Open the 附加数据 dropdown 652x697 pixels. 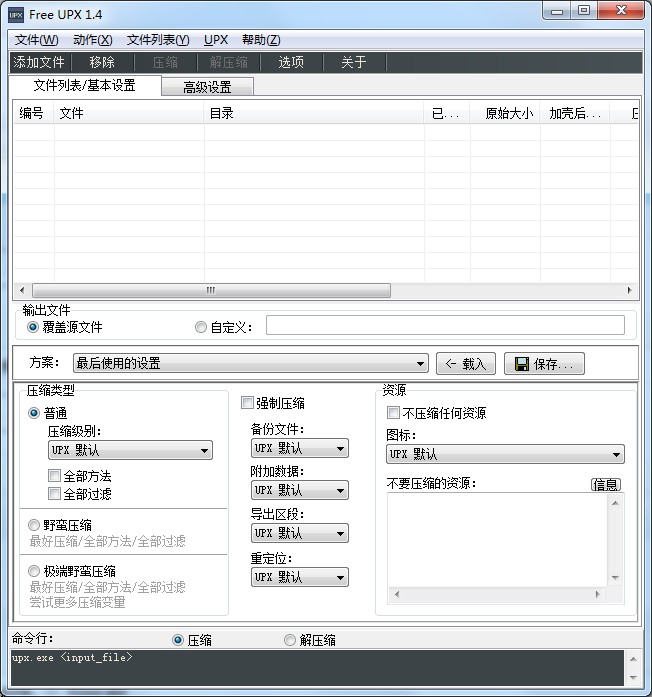click(300, 490)
